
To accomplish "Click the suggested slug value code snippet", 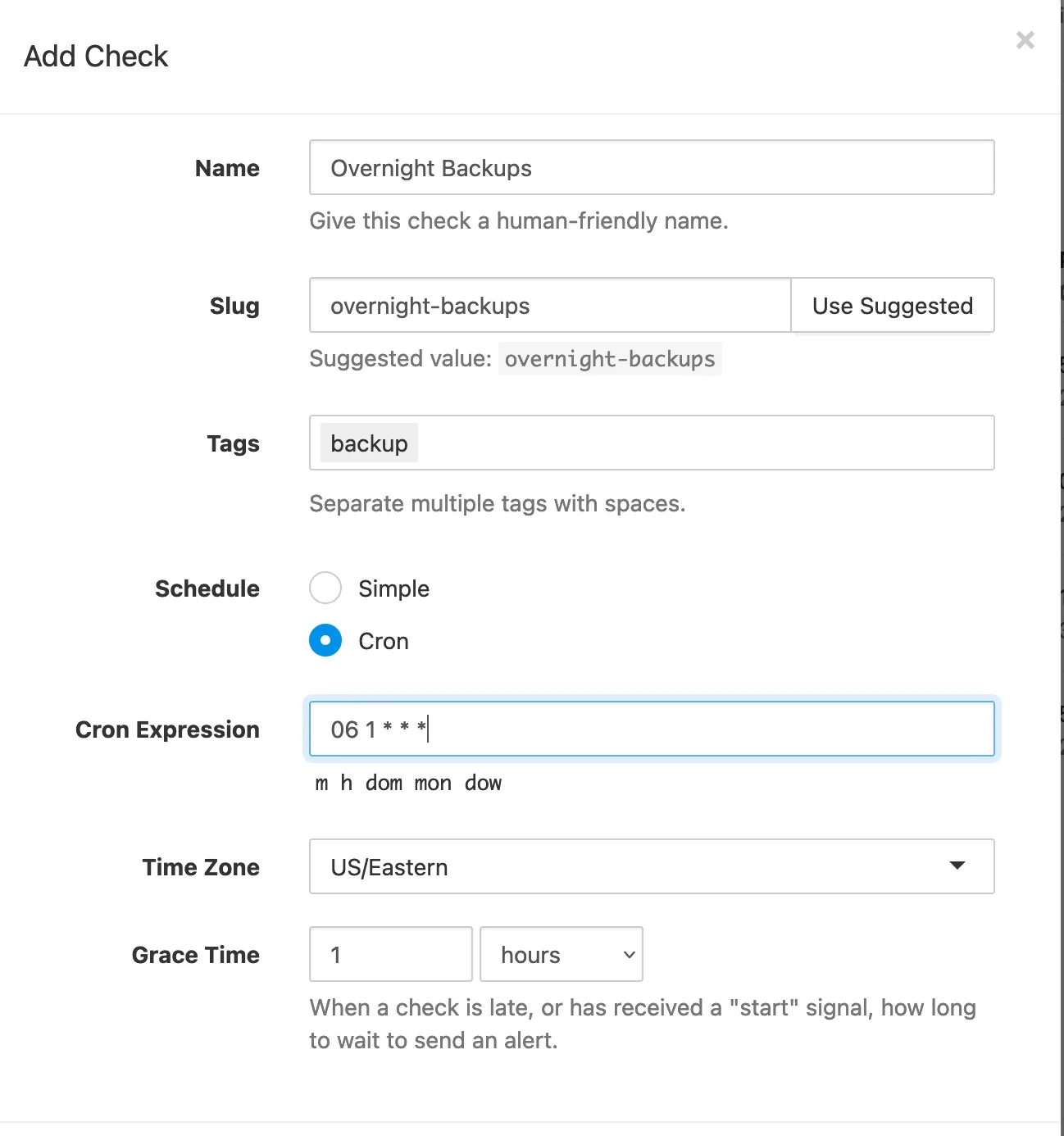I will 609,359.
